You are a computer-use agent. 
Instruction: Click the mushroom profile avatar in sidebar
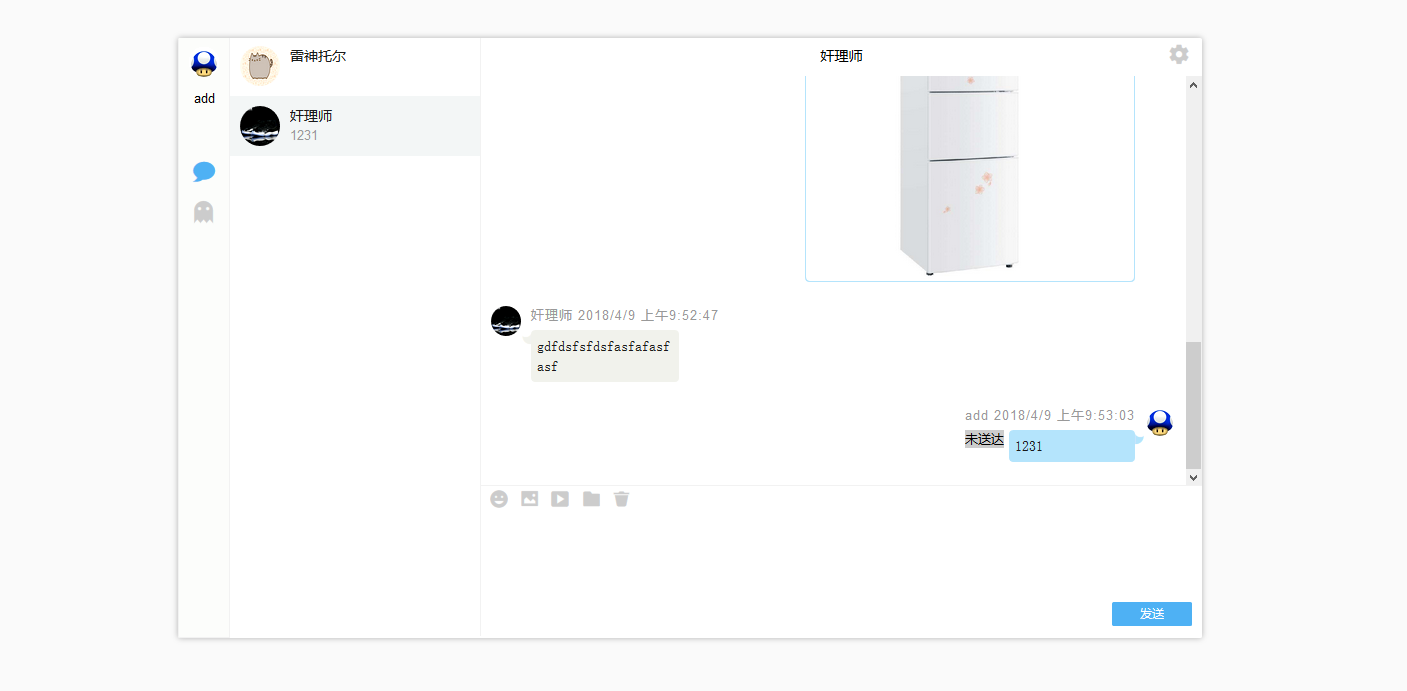tap(204, 64)
